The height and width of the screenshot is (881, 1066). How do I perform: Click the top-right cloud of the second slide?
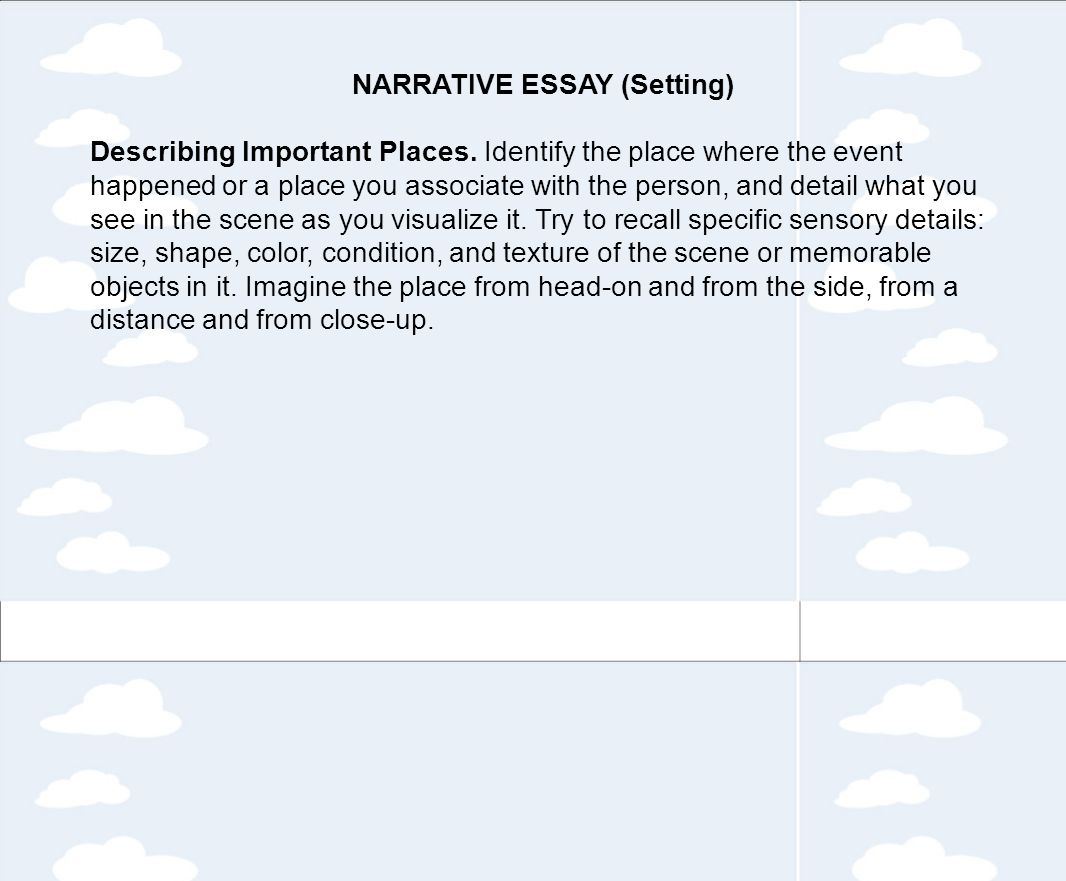[x=910, y=708]
